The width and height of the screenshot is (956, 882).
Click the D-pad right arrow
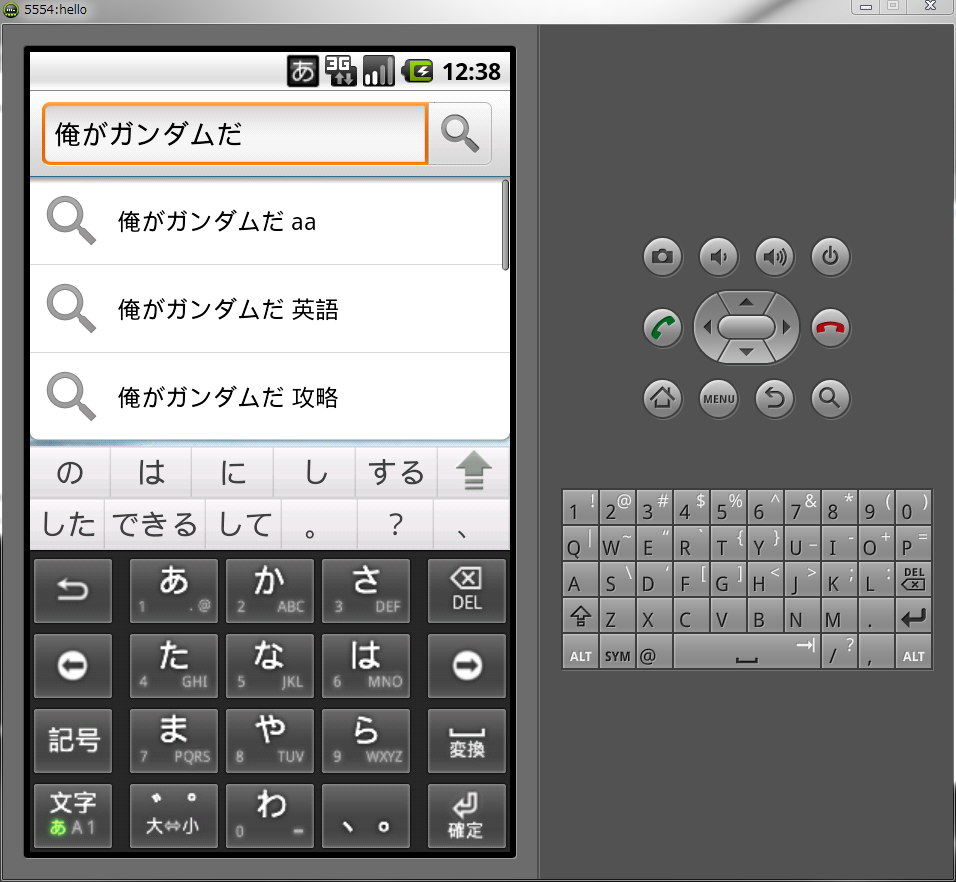[787, 327]
